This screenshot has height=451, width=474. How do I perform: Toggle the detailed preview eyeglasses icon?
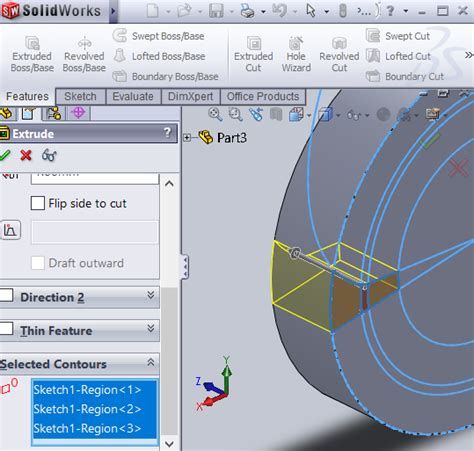pos(49,155)
